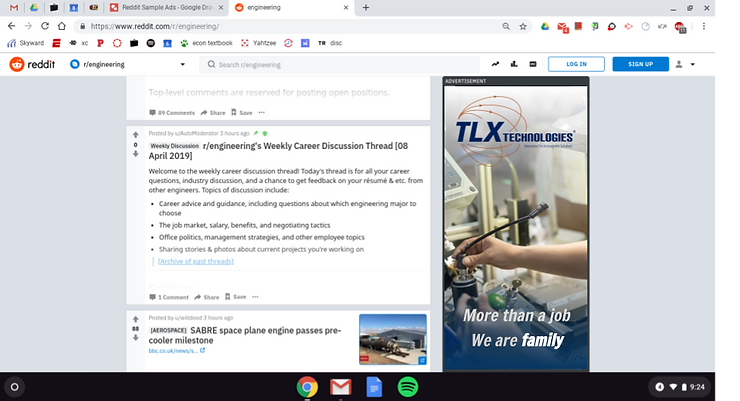Image resolution: width=740 pixels, height=401 pixels.
Task: Open the bbc.co.uk/news link on SABRE post
Action: tap(177, 351)
